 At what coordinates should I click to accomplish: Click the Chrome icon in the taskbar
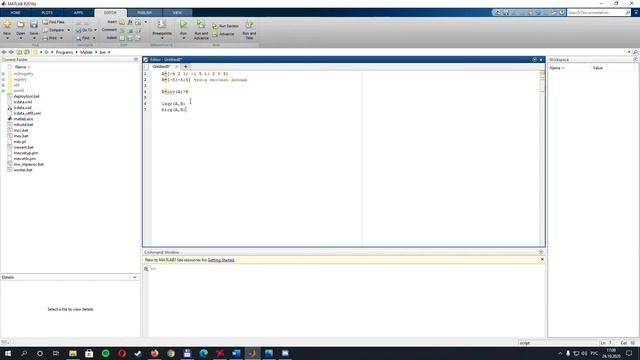171,353
